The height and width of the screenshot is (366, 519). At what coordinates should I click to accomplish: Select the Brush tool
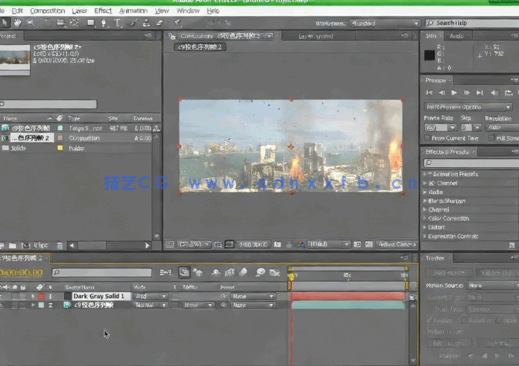(x=134, y=23)
